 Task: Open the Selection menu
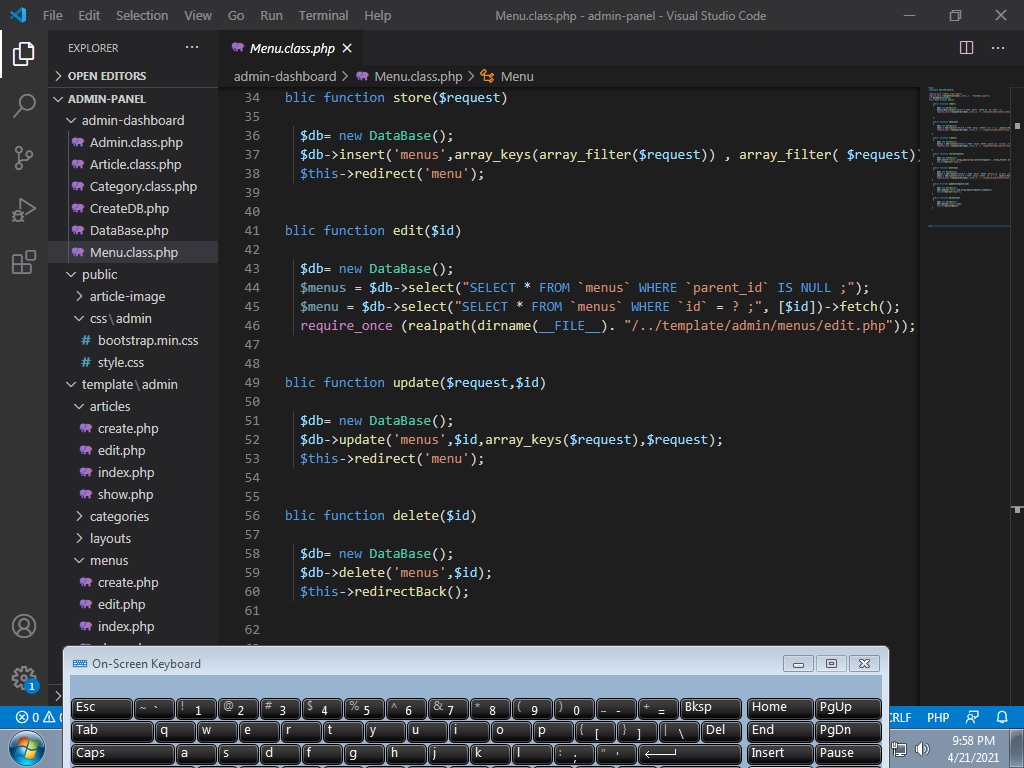click(142, 15)
